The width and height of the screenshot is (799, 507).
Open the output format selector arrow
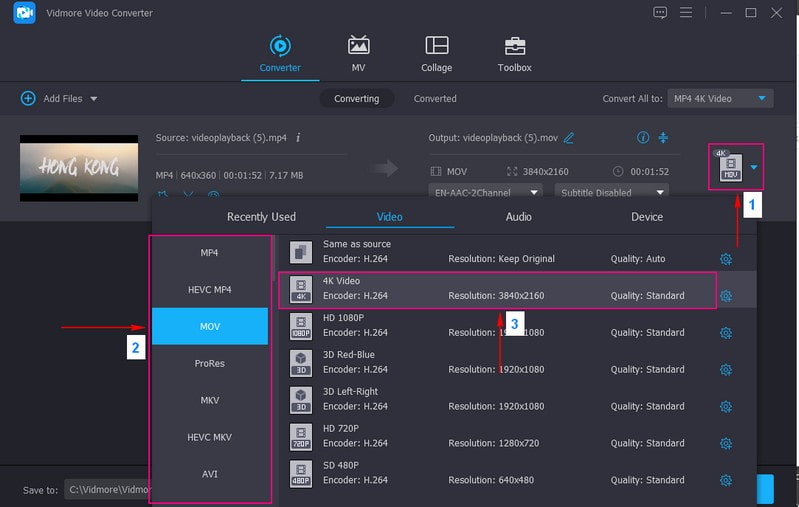754,168
